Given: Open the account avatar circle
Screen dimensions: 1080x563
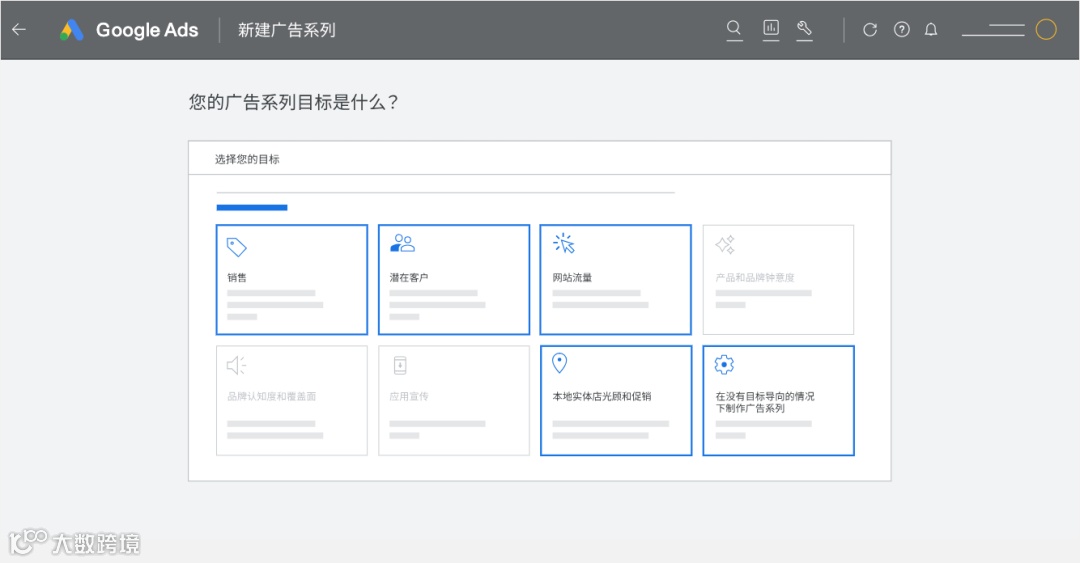Looking at the screenshot, I should [1046, 30].
